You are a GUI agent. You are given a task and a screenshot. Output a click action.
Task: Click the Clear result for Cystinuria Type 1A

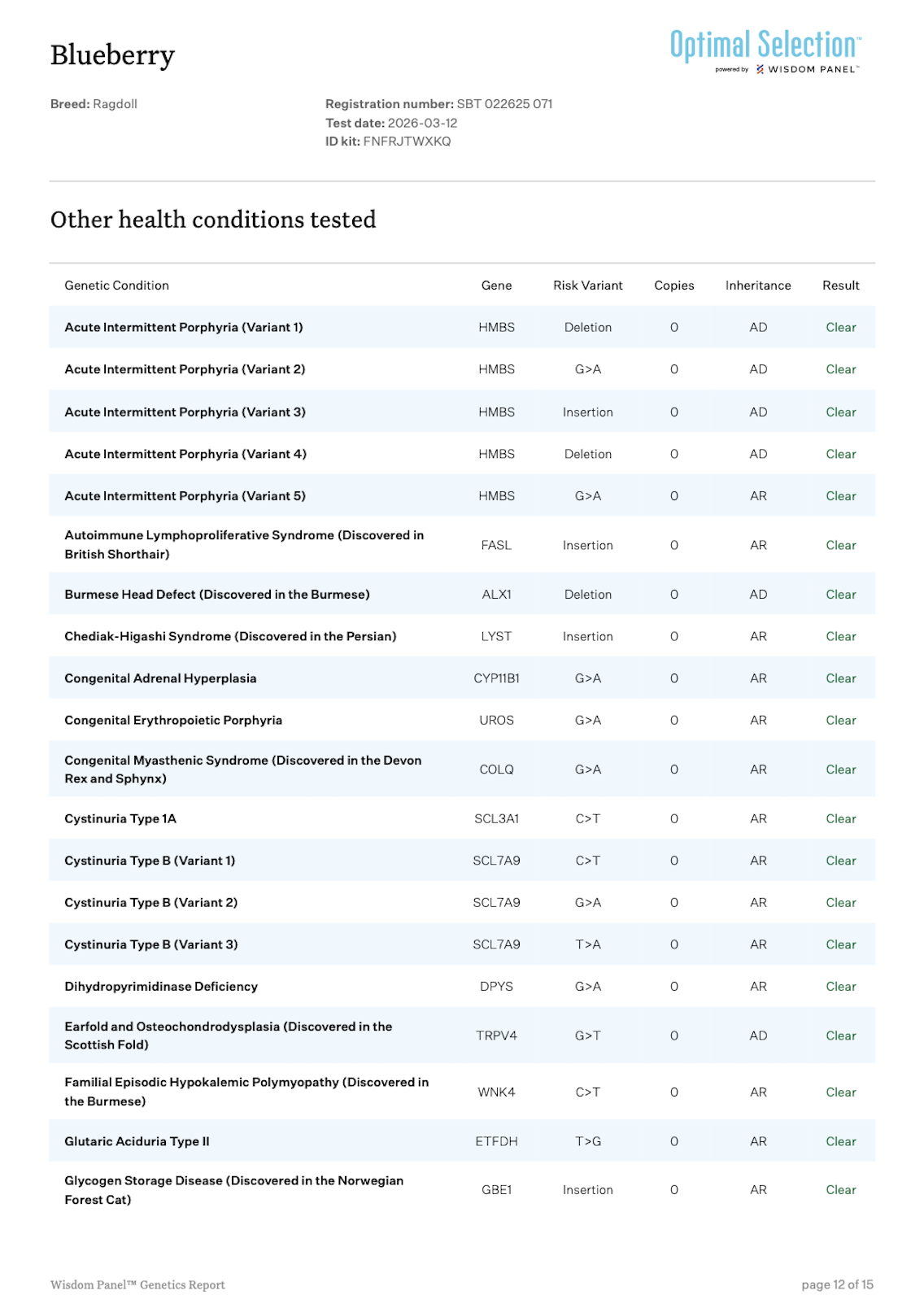[x=841, y=819]
